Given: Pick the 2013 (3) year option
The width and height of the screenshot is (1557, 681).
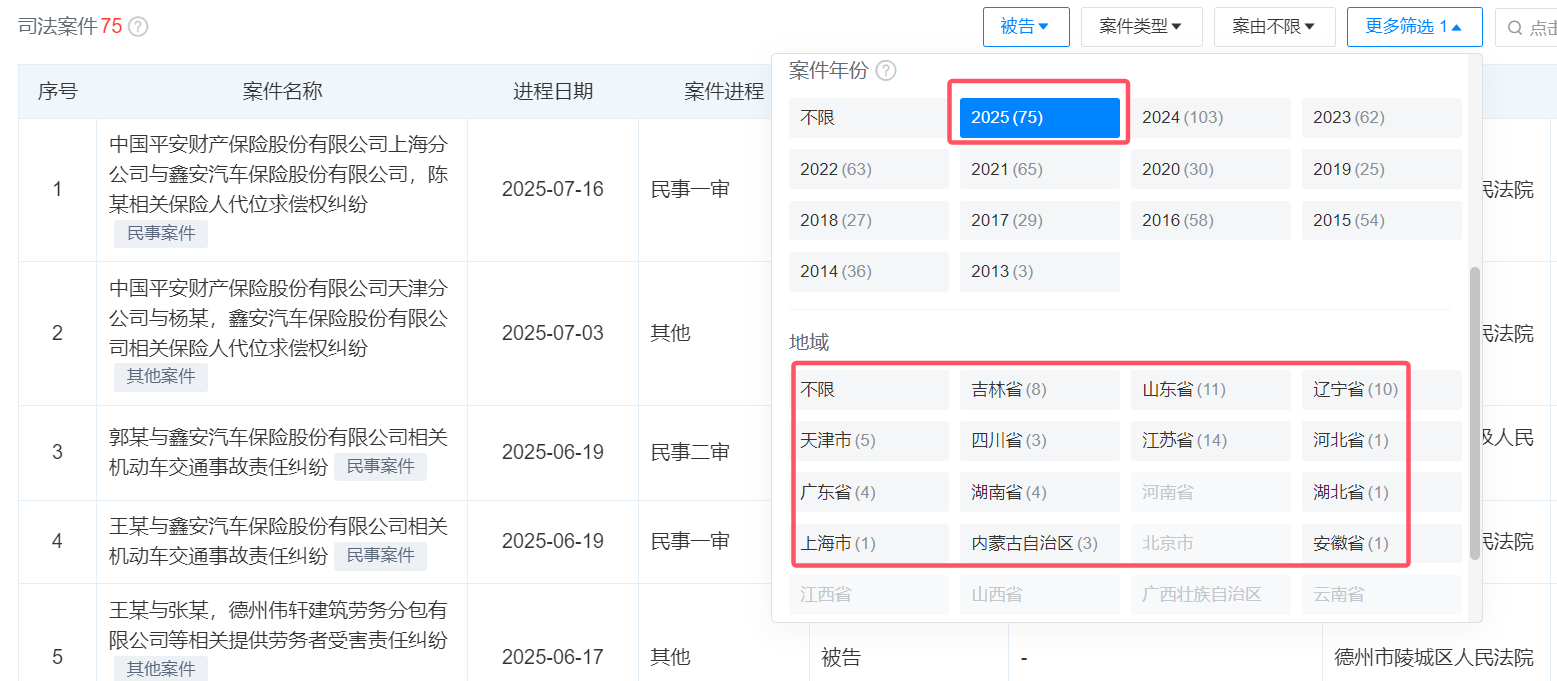Looking at the screenshot, I should tap(1039, 272).
